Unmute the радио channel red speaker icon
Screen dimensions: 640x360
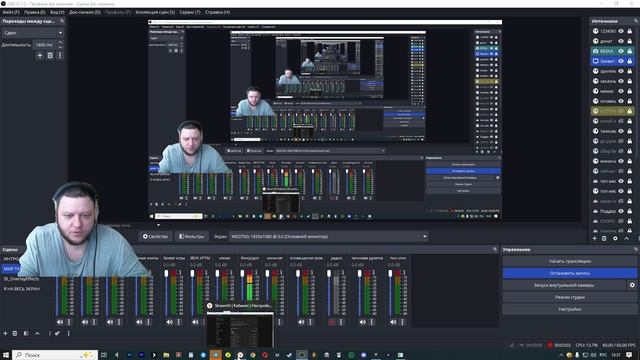332,322
